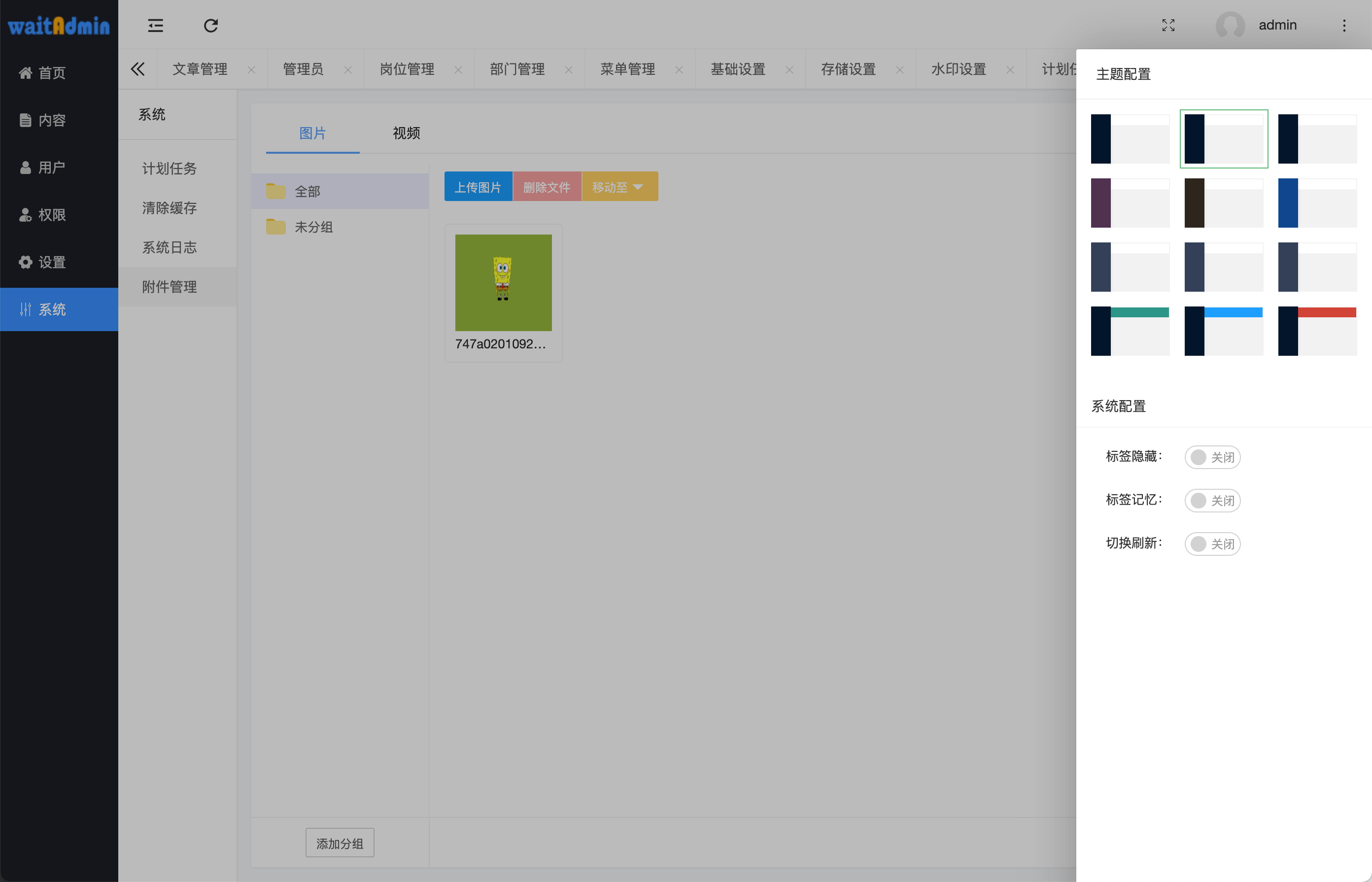
Task: Open the 移动至 dropdown
Action: coord(619,187)
